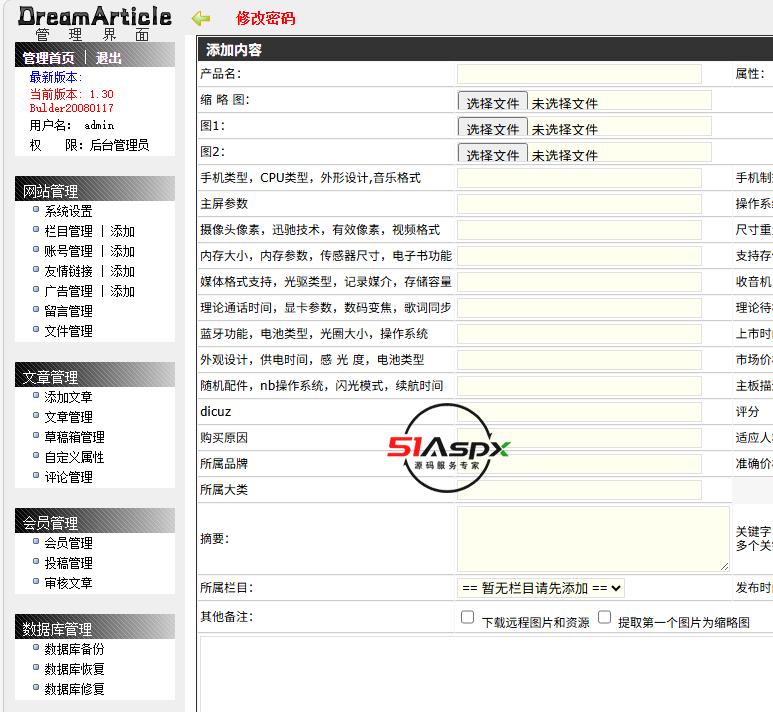Open 草稿箱管理

(x=74, y=437)
